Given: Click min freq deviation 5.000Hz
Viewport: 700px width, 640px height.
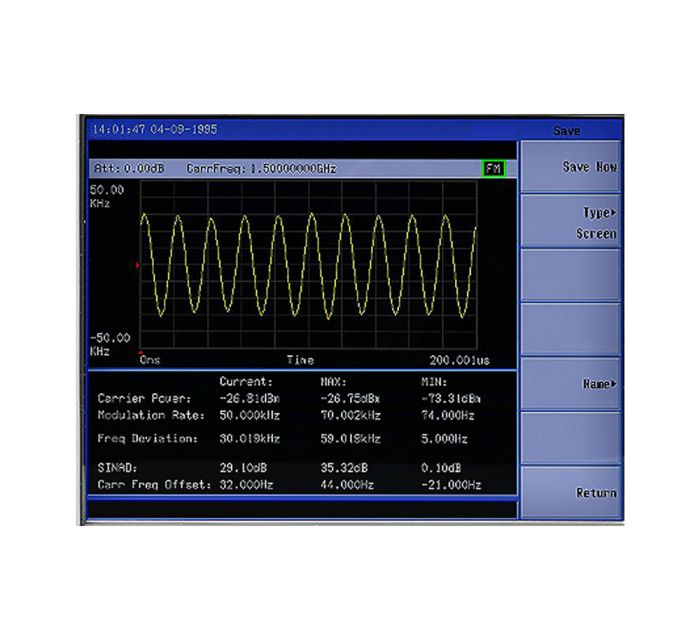Looking at the screenshot, I should (x=444, y=439).
